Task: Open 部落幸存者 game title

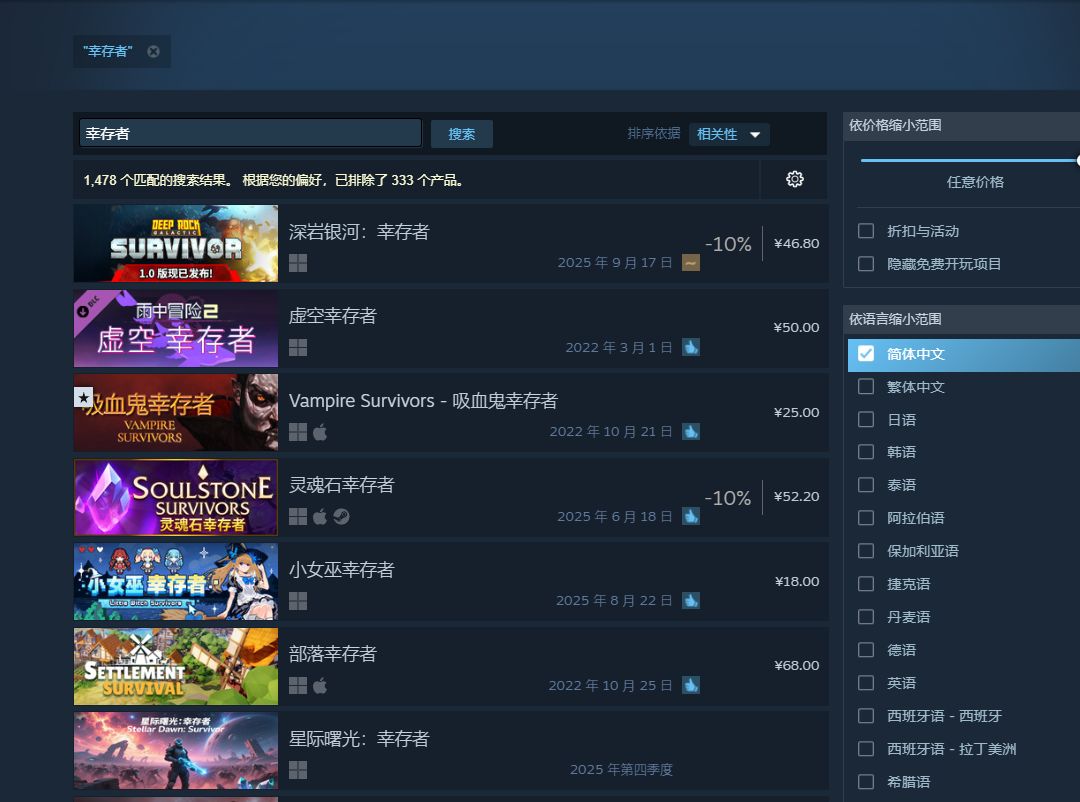Action: pos(333,654)
